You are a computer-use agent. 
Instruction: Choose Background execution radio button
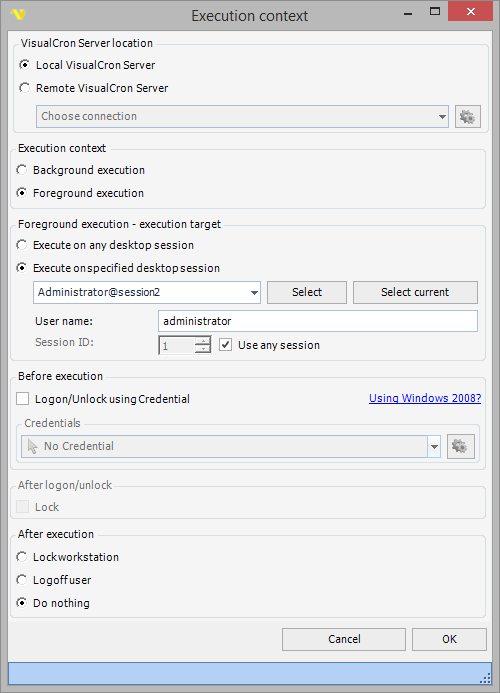click(x=80, y=170)
